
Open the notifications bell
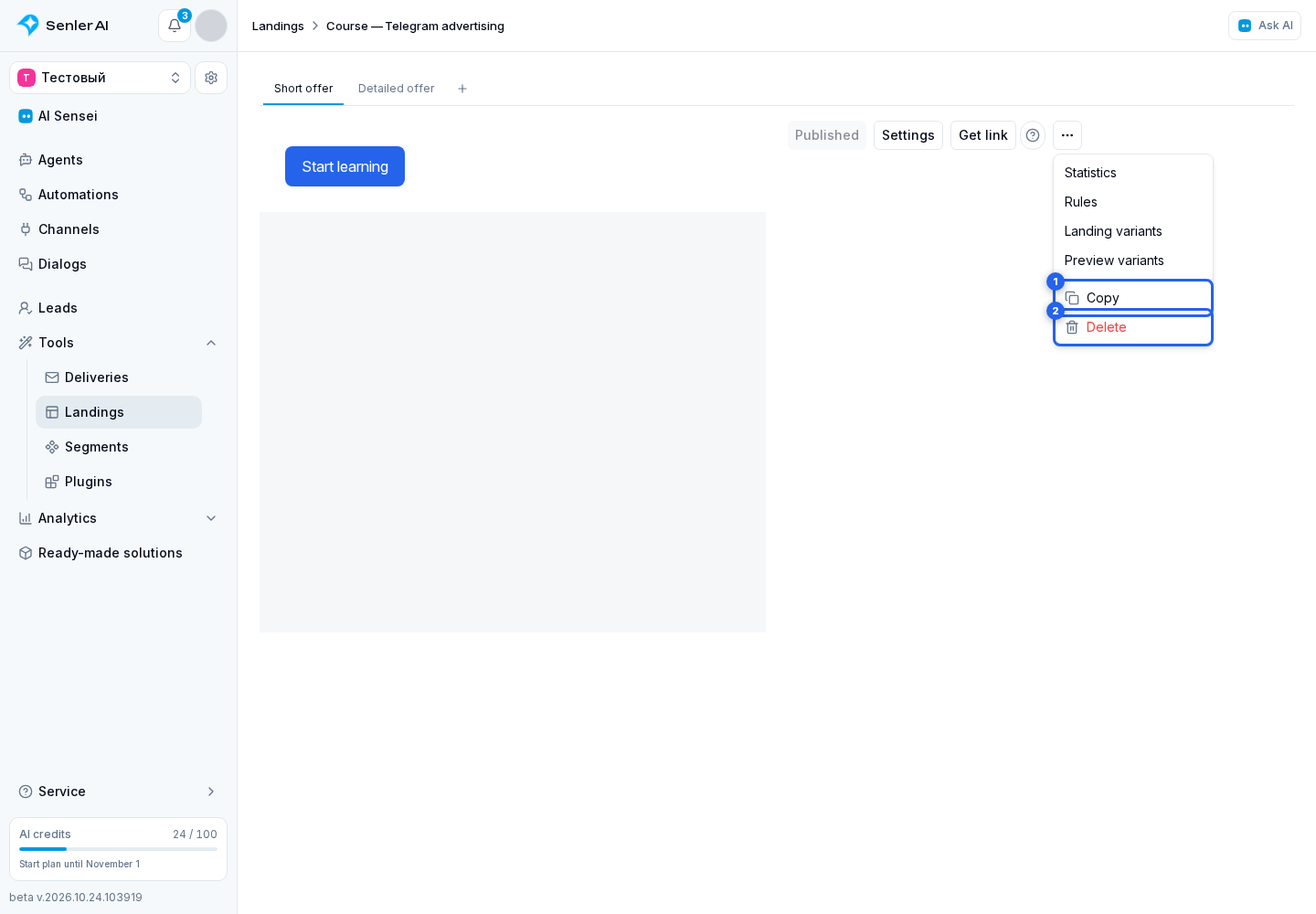pos(175,26)
